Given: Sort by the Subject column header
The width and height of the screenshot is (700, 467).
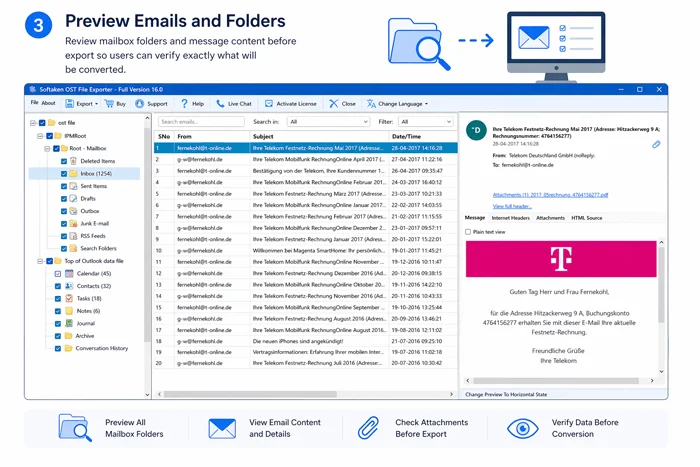Looking at the screenshot, I should point(320,137).
